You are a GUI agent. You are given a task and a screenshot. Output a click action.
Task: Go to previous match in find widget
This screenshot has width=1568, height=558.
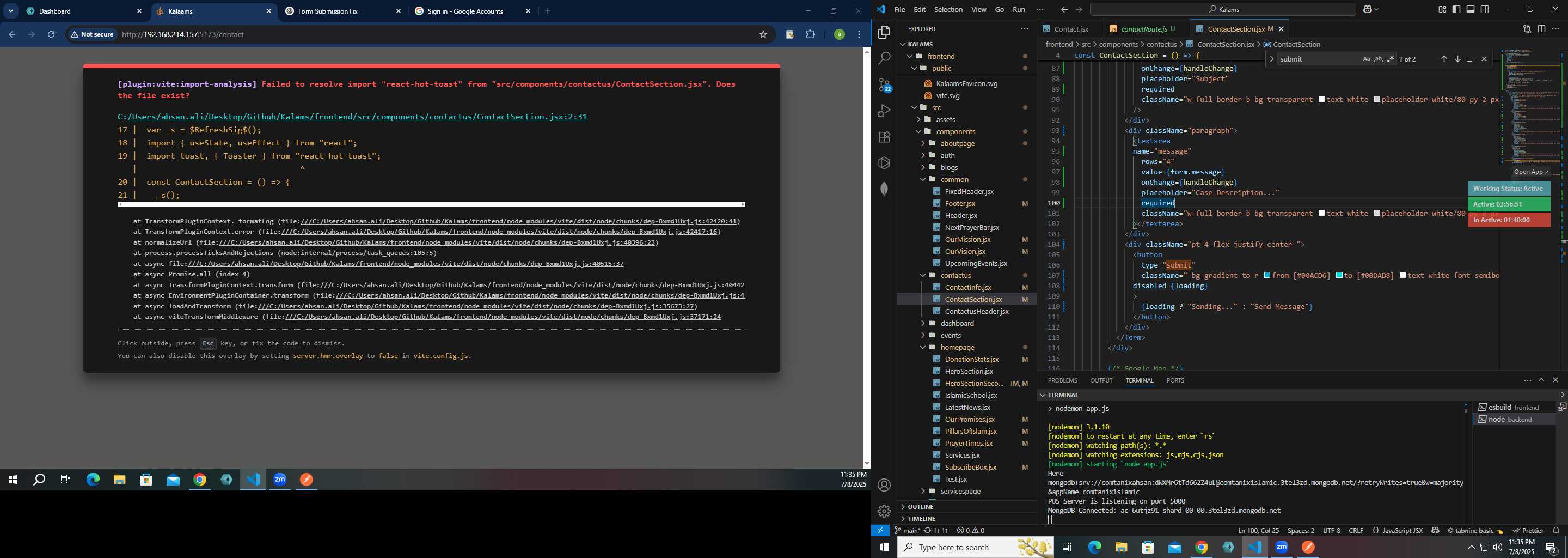pos(1443,59)
